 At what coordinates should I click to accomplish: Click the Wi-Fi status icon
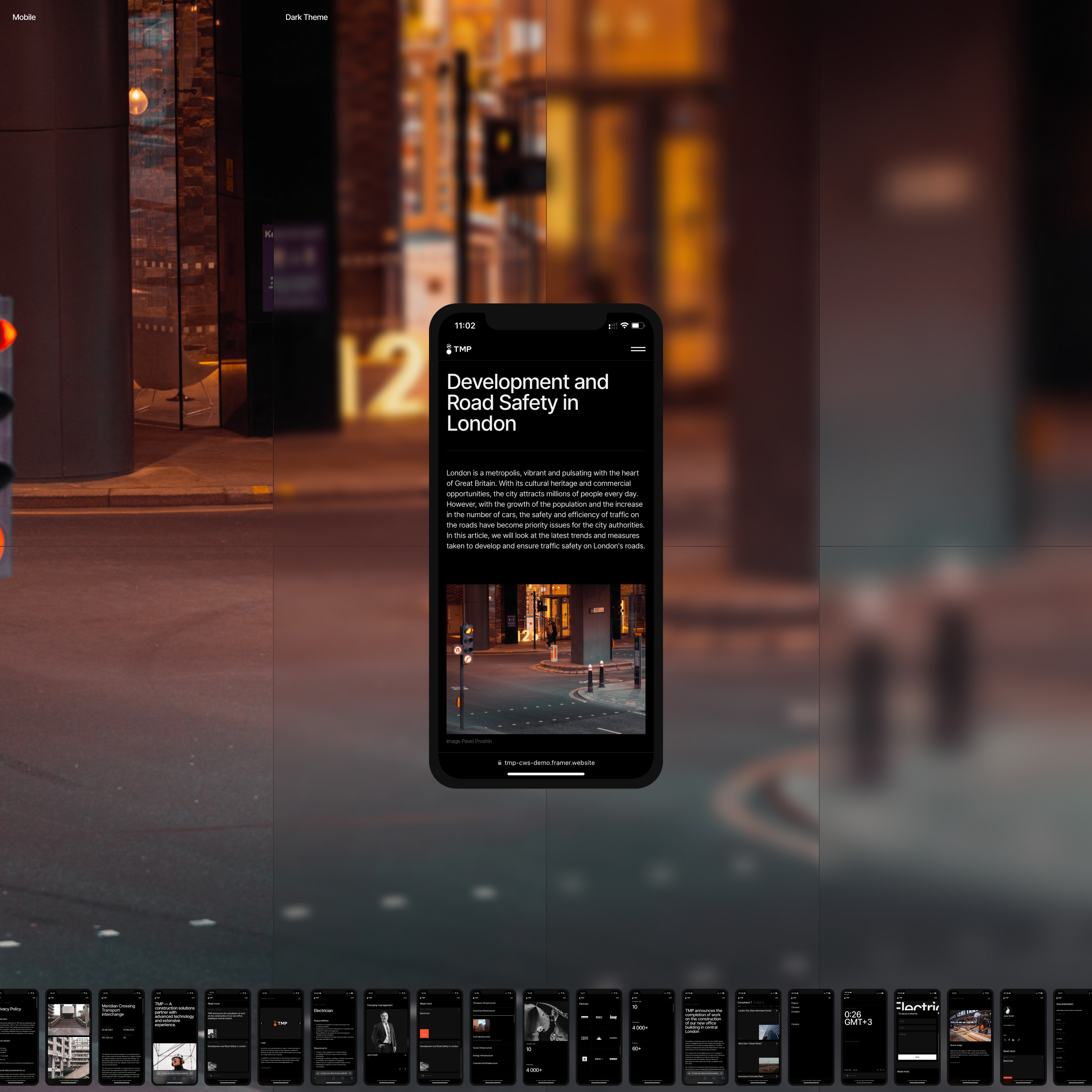[x=624, y=326]
